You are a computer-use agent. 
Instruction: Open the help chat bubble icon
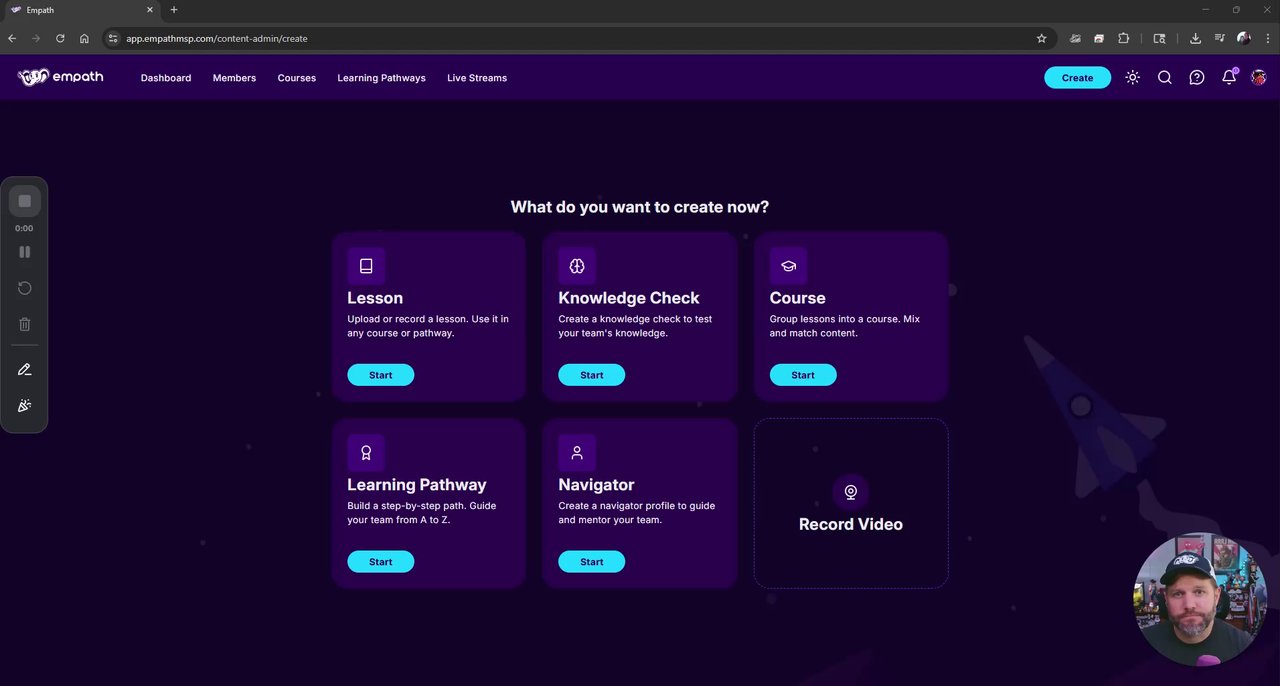click(x=1196, y=78)
